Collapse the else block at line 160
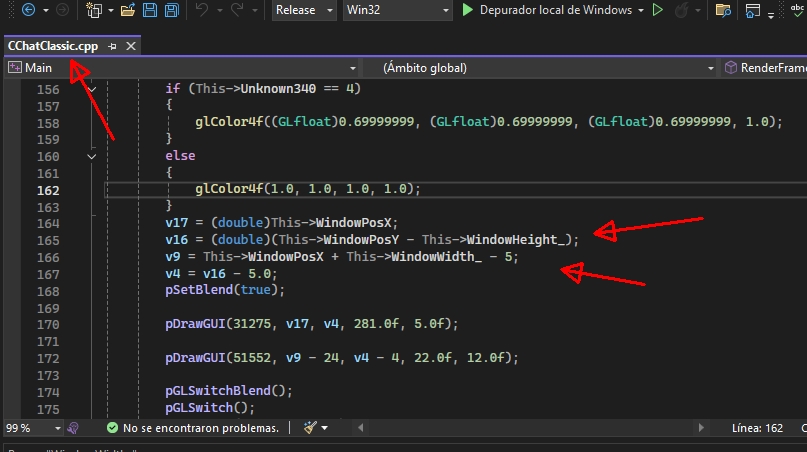The width and height of the screenshot is (807, 452). point(92,156)
